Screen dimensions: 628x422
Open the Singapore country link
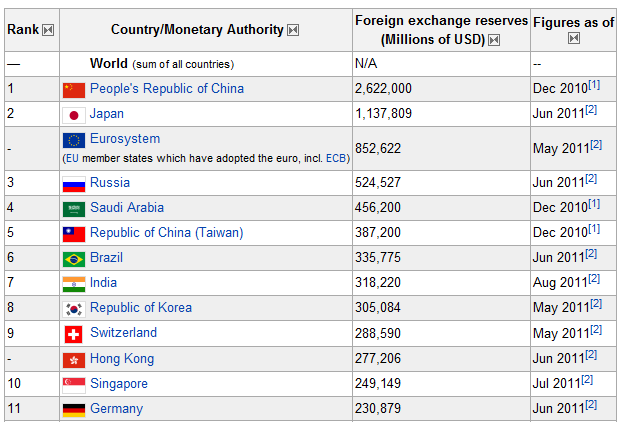click(x=119, y=384)
